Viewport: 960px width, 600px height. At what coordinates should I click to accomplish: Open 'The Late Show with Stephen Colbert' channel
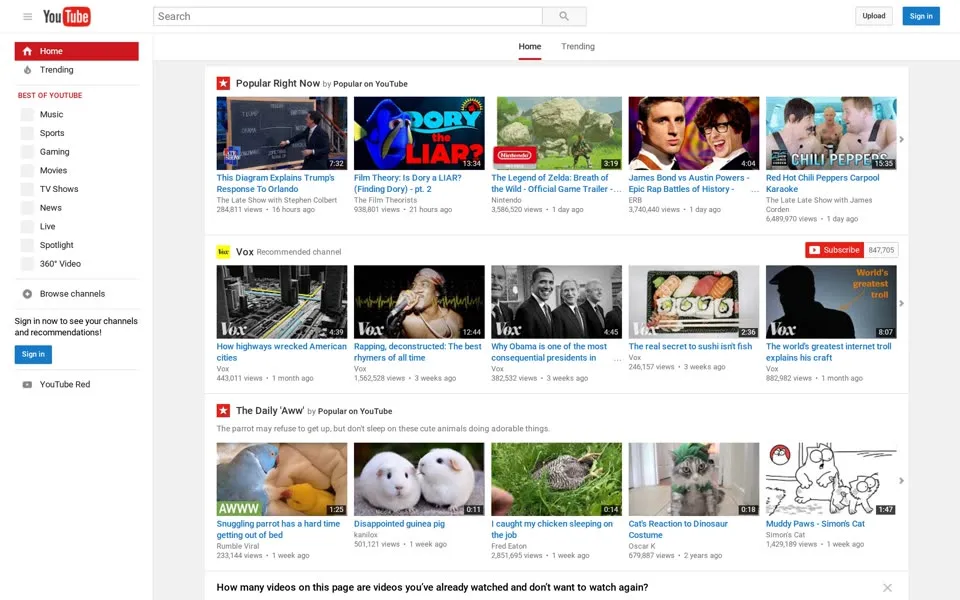pos(277,200)
